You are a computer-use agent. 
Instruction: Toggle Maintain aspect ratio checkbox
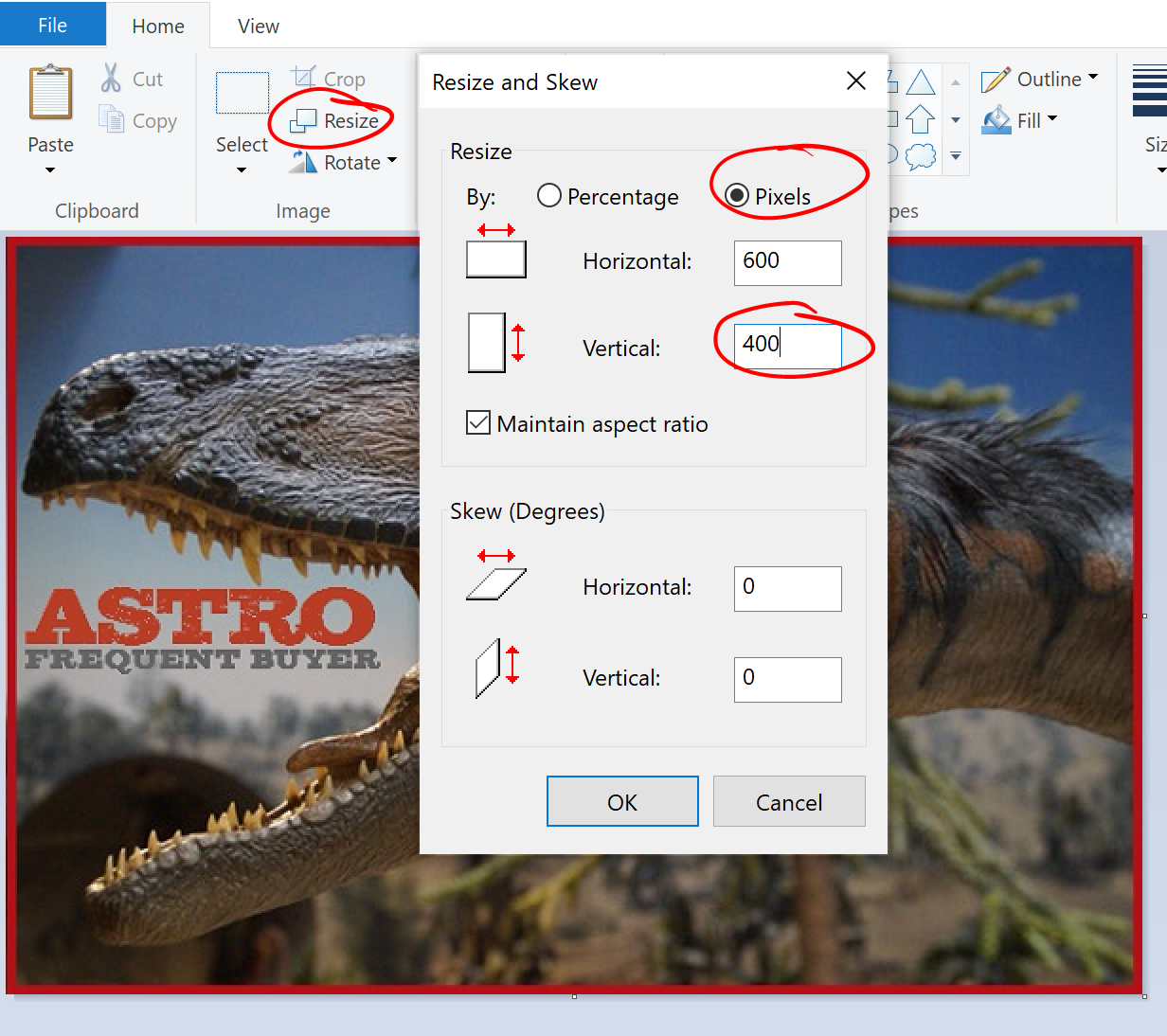(478, 422)
